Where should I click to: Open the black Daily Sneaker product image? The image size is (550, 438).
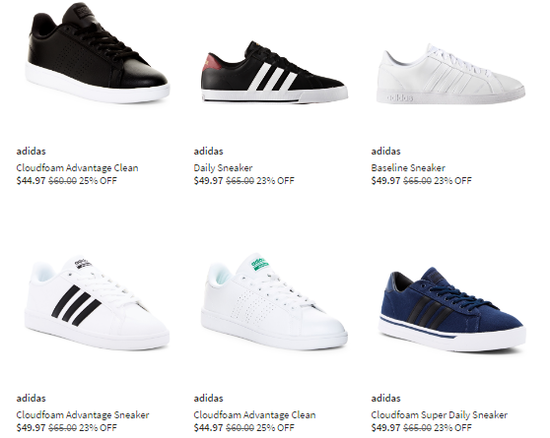(274, 72)
